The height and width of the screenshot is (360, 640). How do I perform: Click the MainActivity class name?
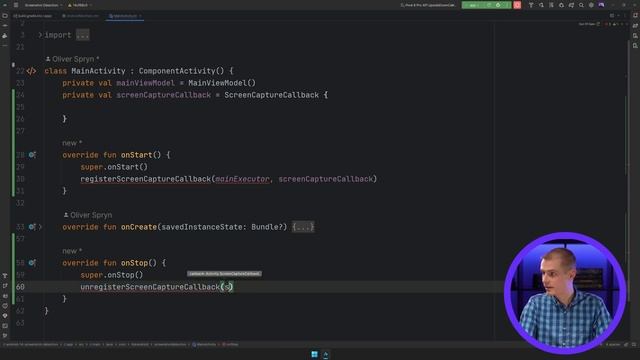click(x=98, y=71)
